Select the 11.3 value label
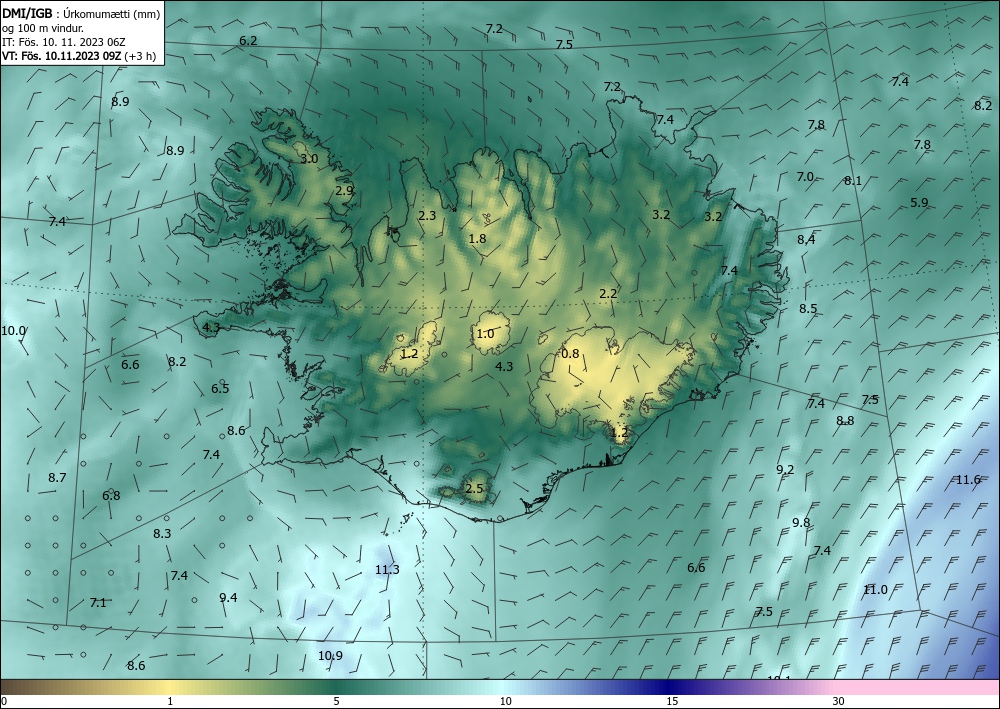The width and height of the screenshot is (1000, 709). tap(387, 570)
